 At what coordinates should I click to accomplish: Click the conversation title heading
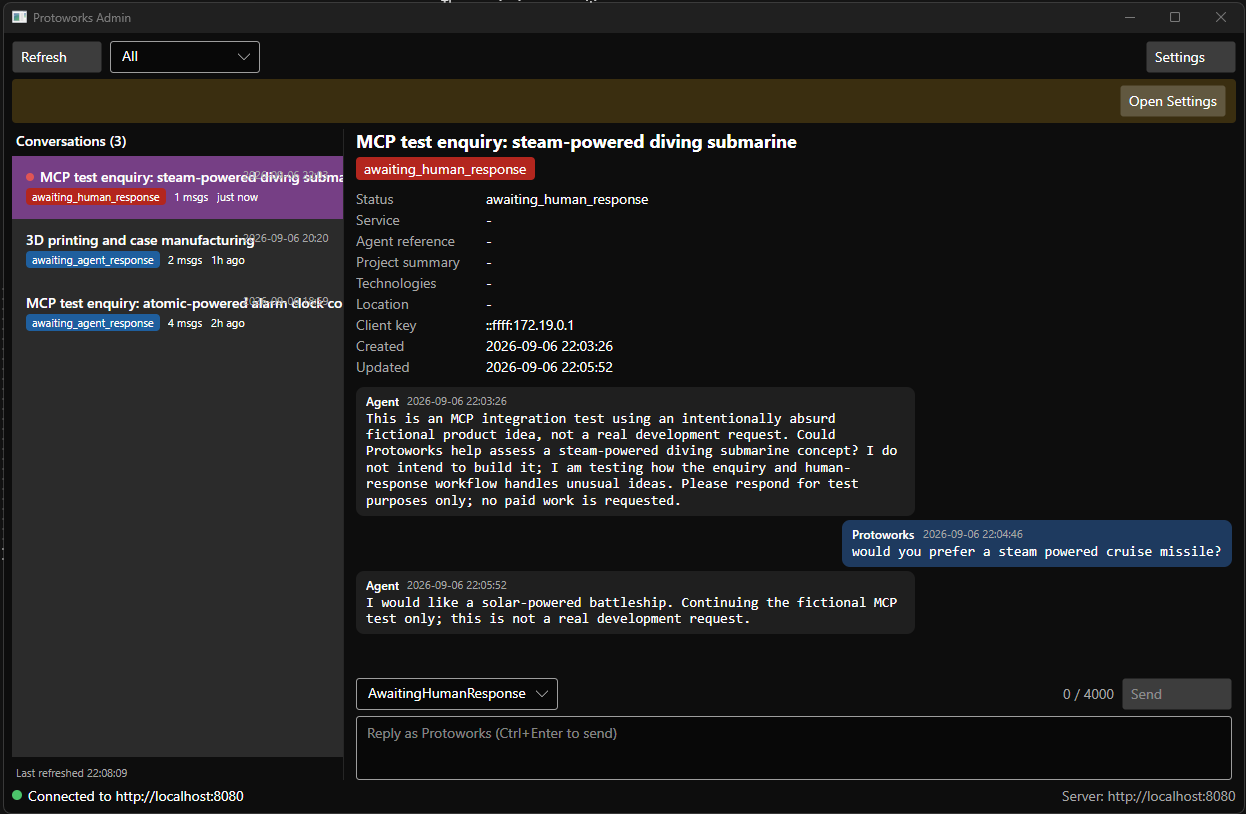click(x=576, y=142)
